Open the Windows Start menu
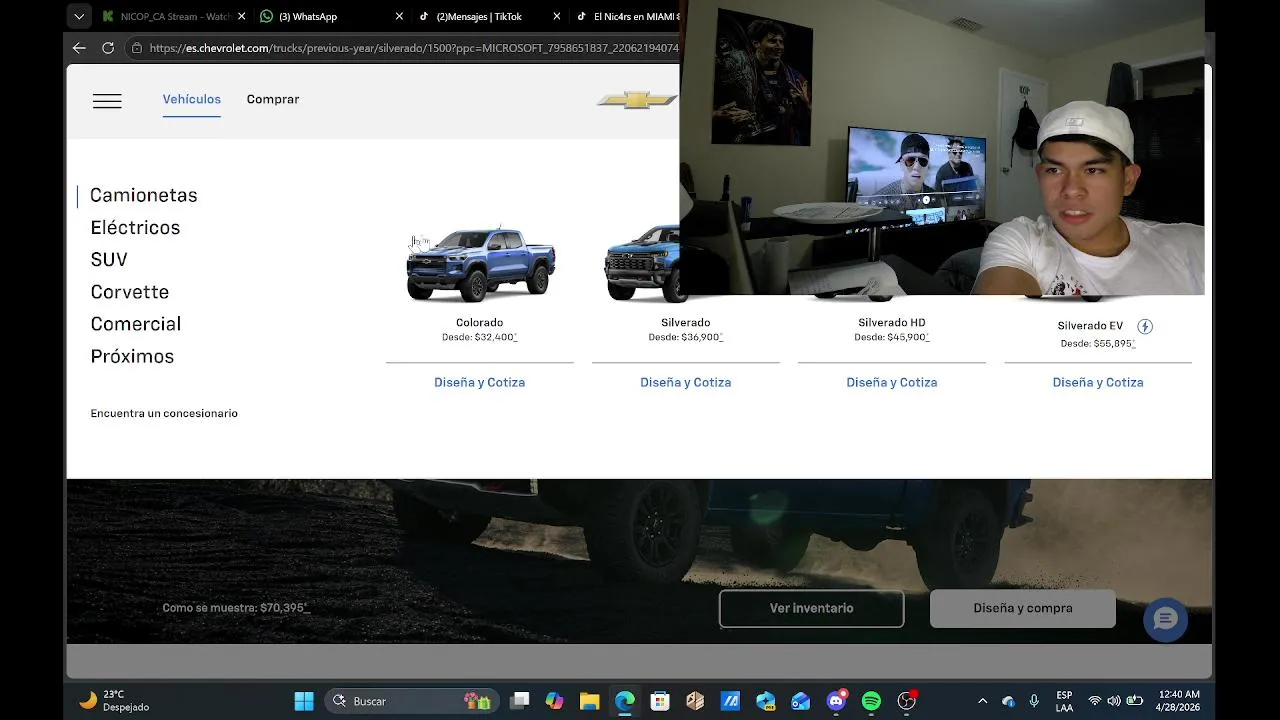The width and height of the screenshot is (1280, 720). 304,701
